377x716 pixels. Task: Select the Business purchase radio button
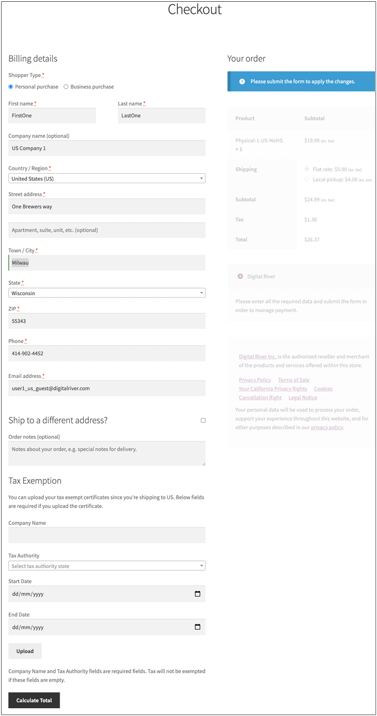[66, 87]
